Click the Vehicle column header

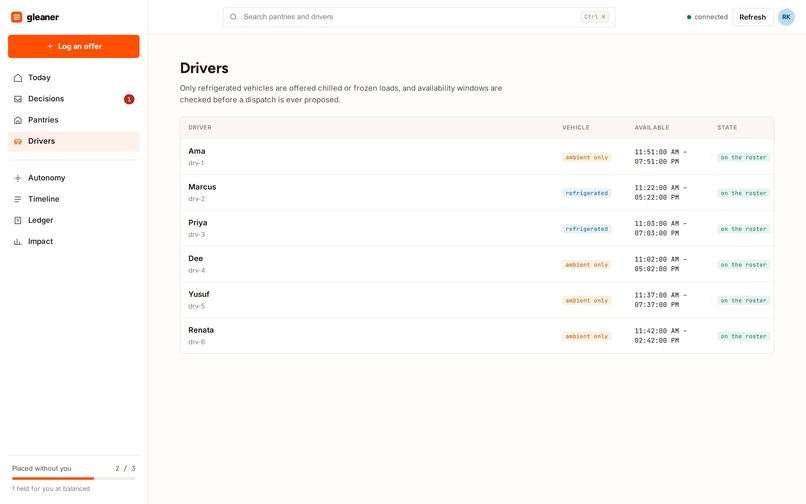(576, 128)
